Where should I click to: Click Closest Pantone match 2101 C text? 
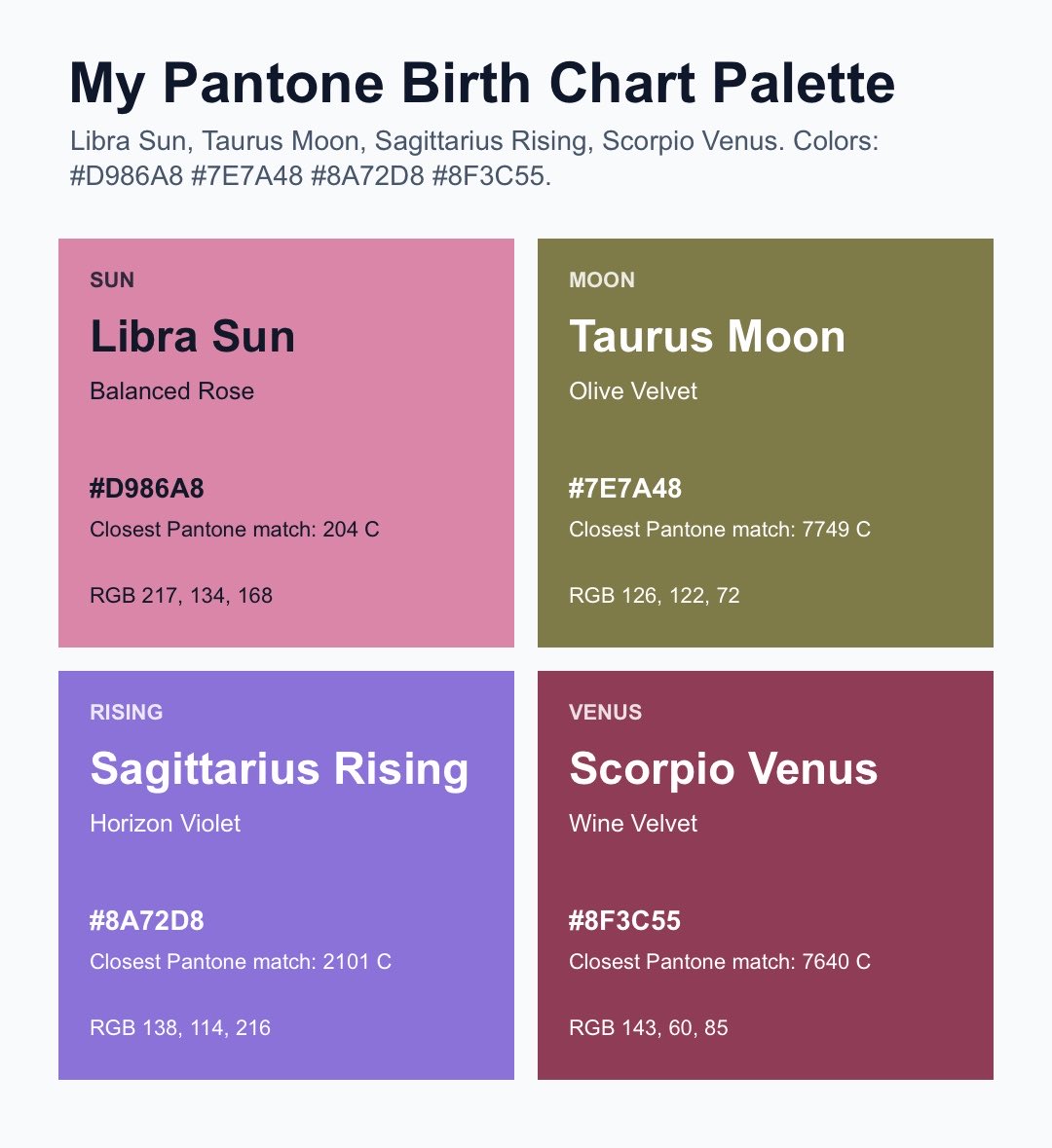pyautogui.click(x=241, y=961)
